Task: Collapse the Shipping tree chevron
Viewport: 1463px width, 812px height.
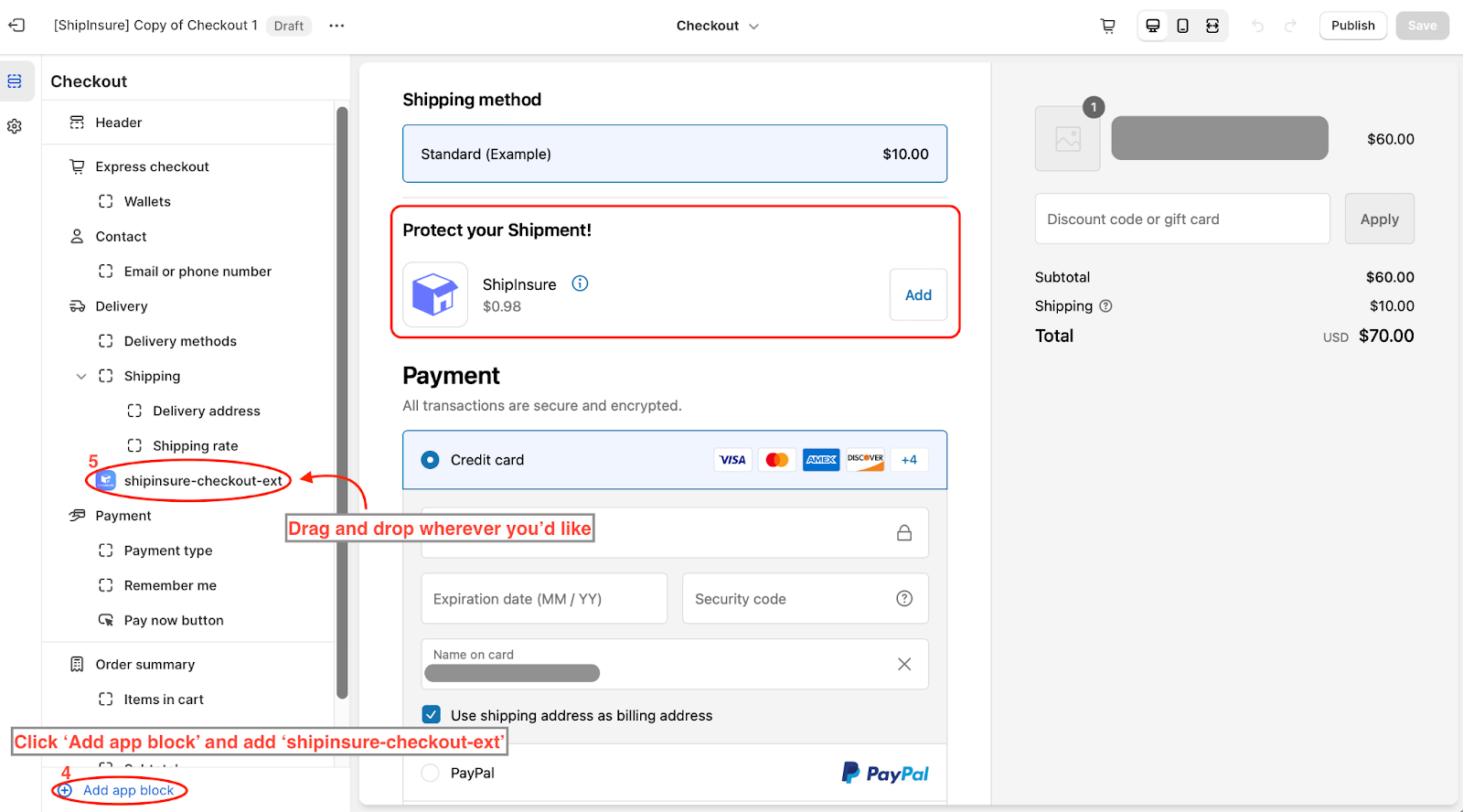Action: 81,376
